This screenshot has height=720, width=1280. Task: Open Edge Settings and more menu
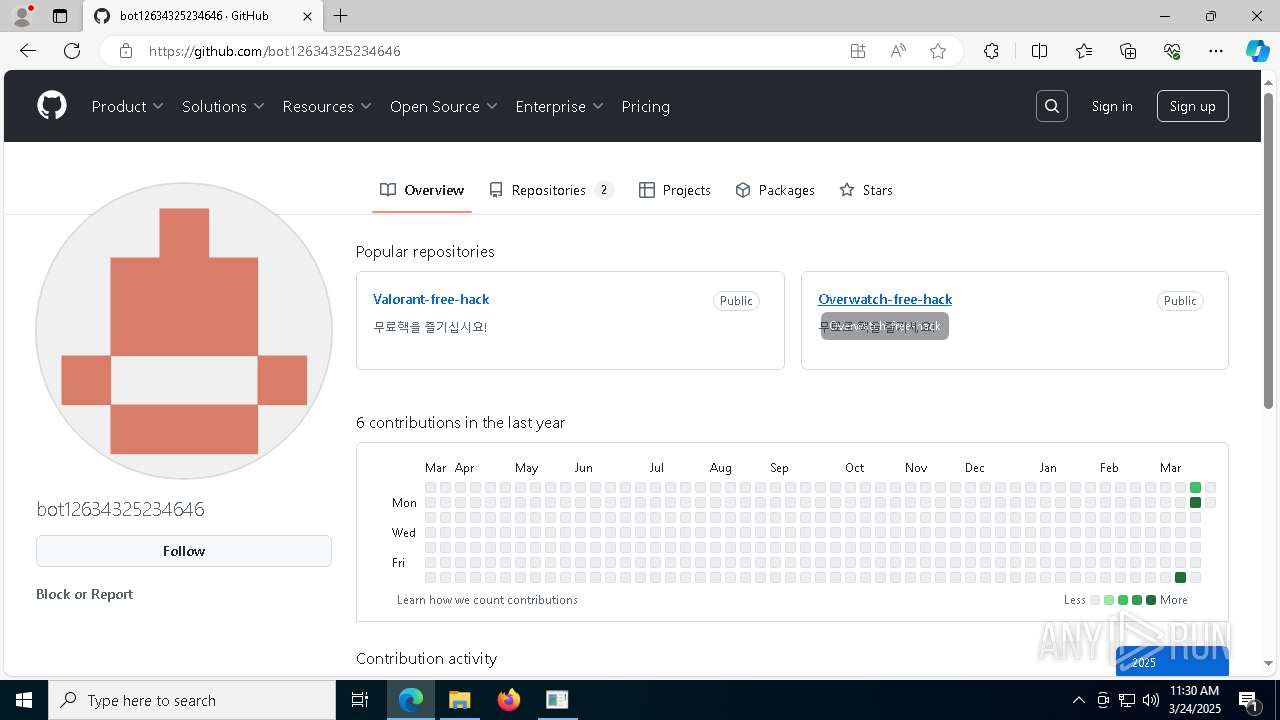[x=1216, y=51]
